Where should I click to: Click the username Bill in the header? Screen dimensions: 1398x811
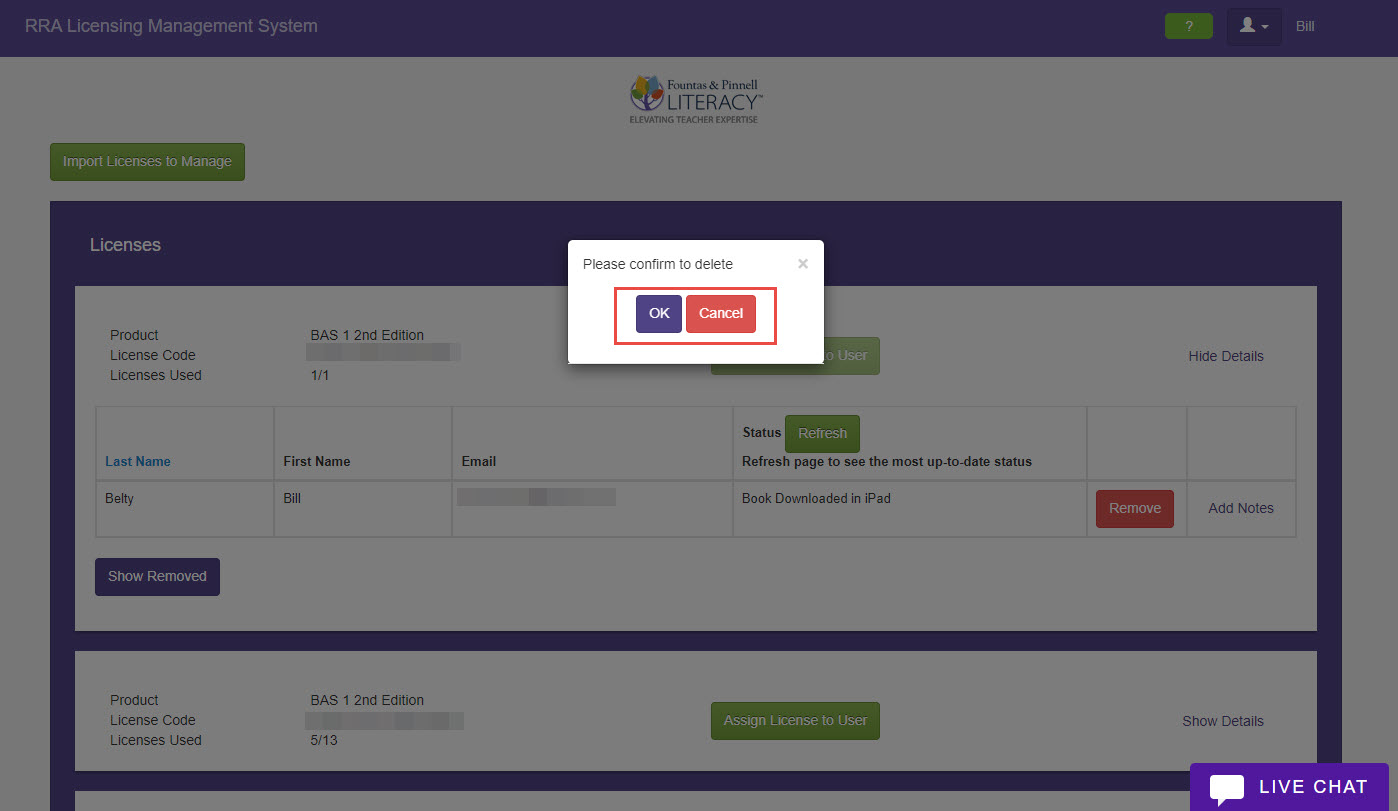(1304, 26)
